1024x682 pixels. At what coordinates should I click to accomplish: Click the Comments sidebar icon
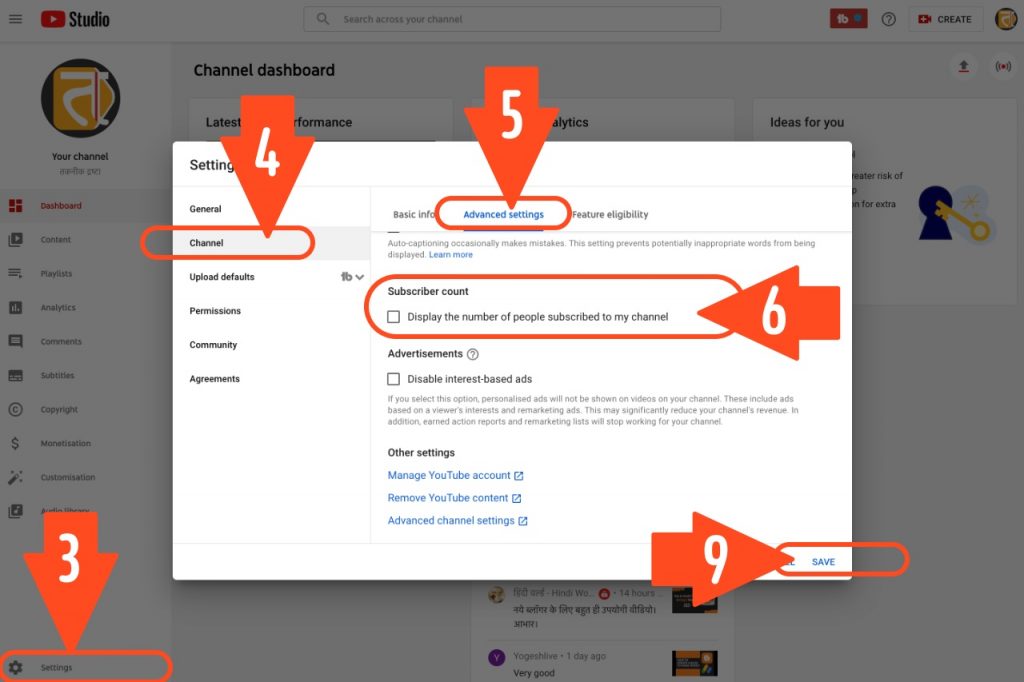click(x=16, y=341)
